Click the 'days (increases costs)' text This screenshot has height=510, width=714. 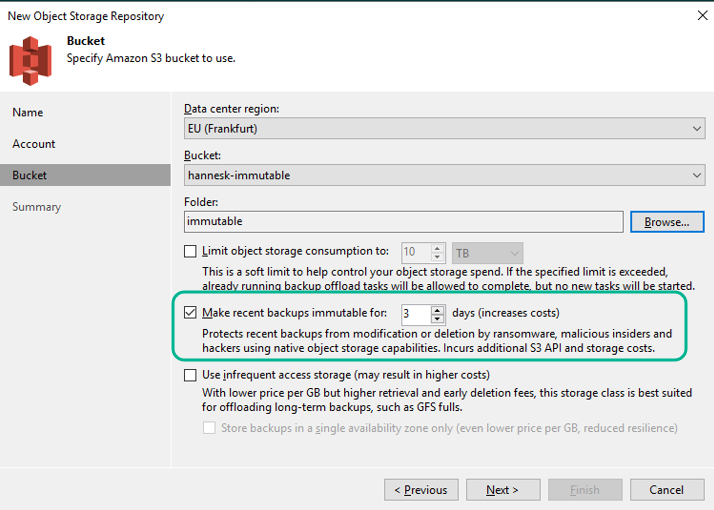(x=506, y=313)
